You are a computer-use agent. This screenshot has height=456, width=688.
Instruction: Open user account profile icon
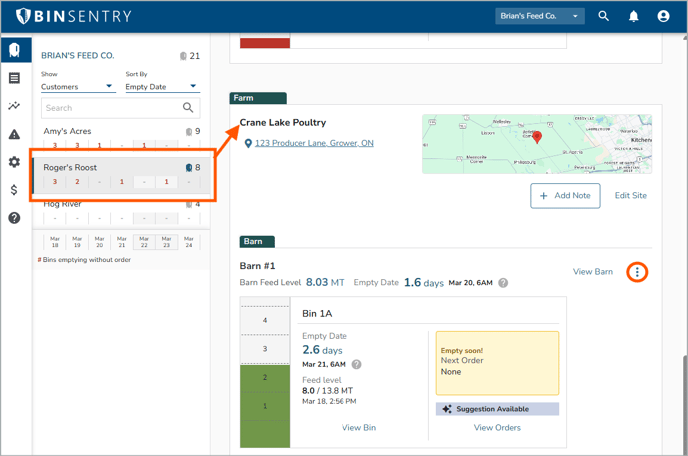tap(663, 16)
